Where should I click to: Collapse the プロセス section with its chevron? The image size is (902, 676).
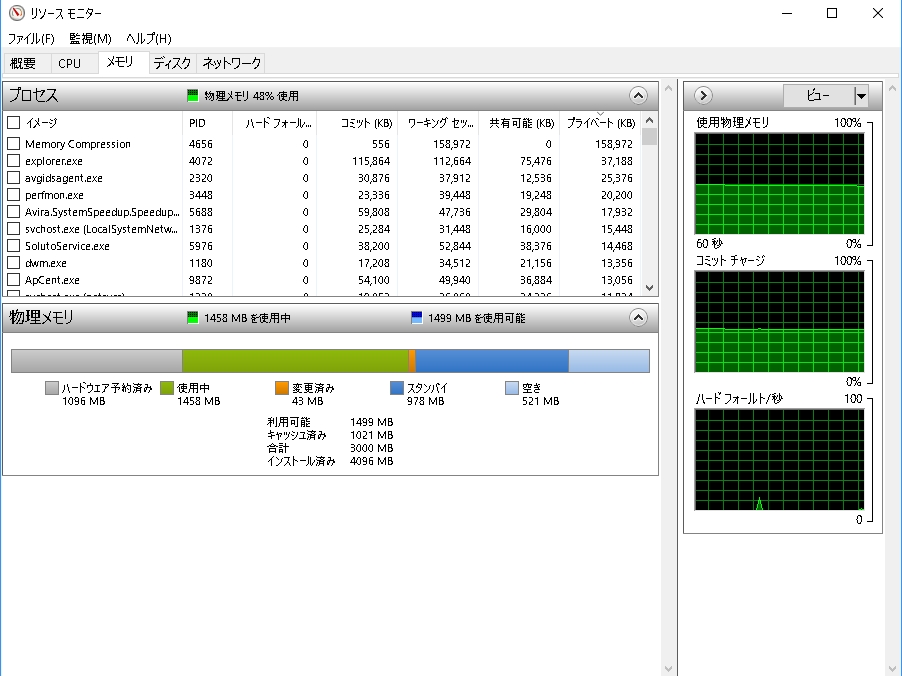click(638, 96)
